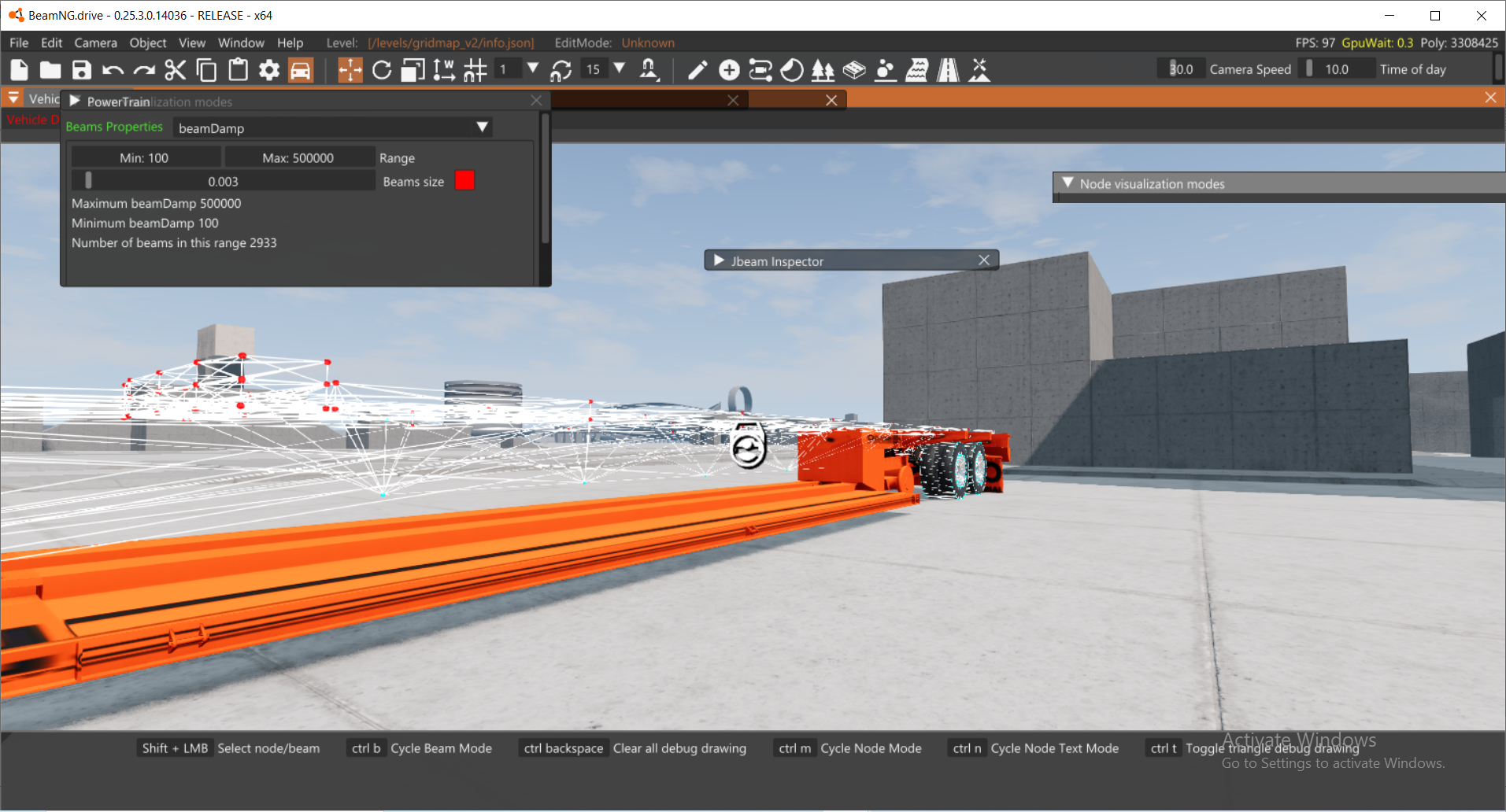1506x812 pixels.
Task: Open the Window menu
Action: pos(240,42)
